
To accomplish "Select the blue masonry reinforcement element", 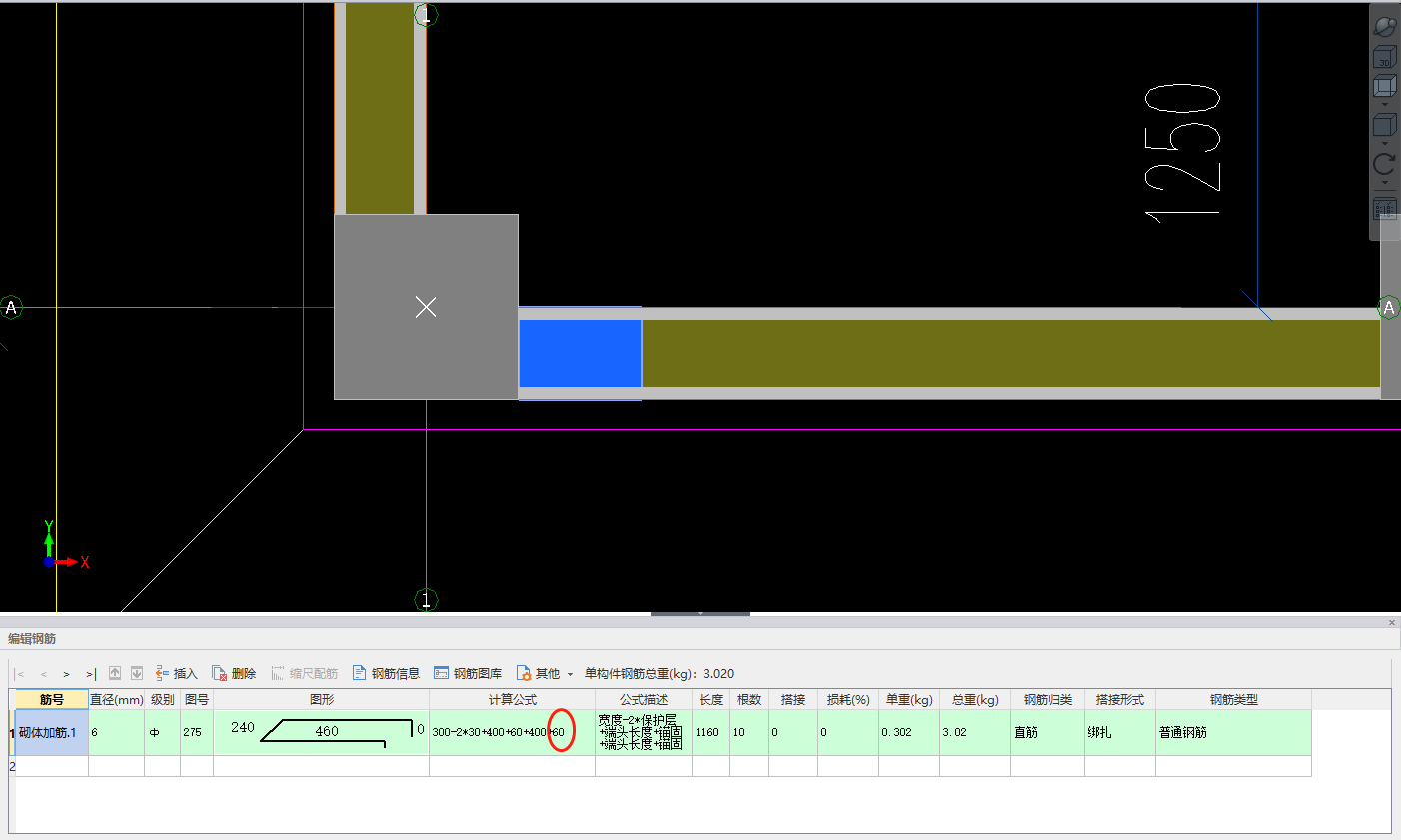I will point(580,353).
